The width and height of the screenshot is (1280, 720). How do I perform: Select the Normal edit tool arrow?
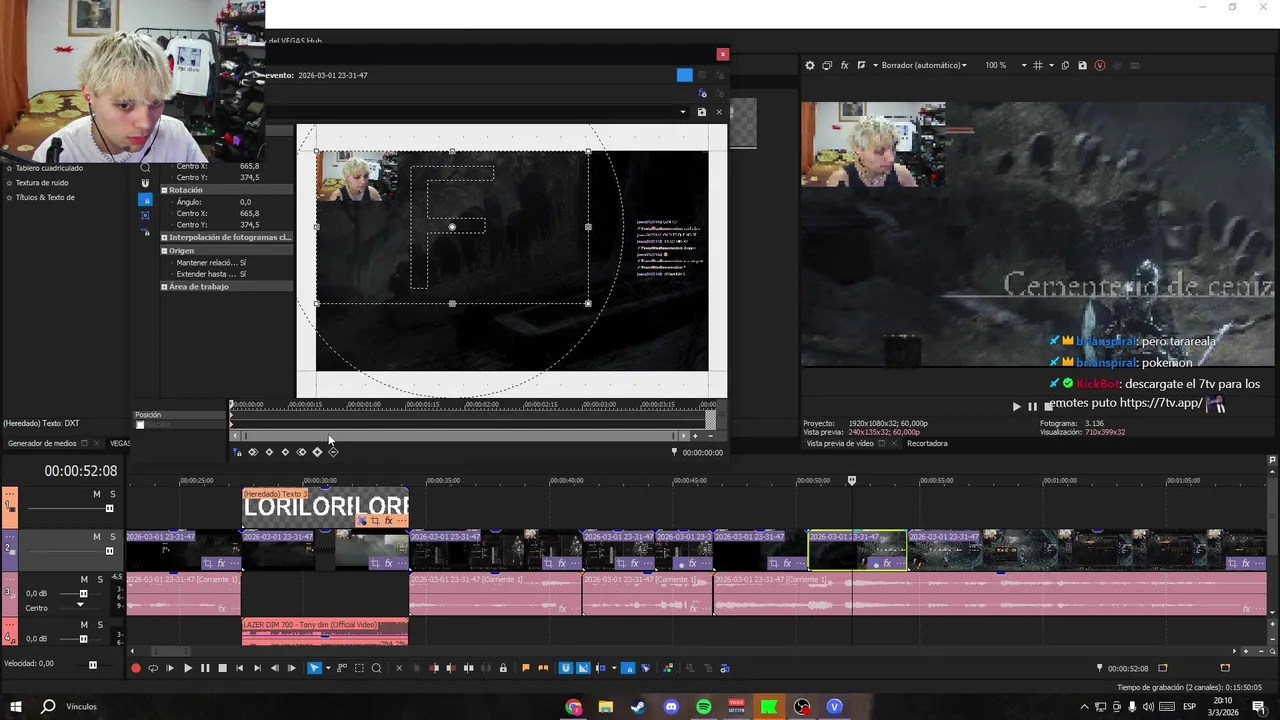click(x=314, y=669)
